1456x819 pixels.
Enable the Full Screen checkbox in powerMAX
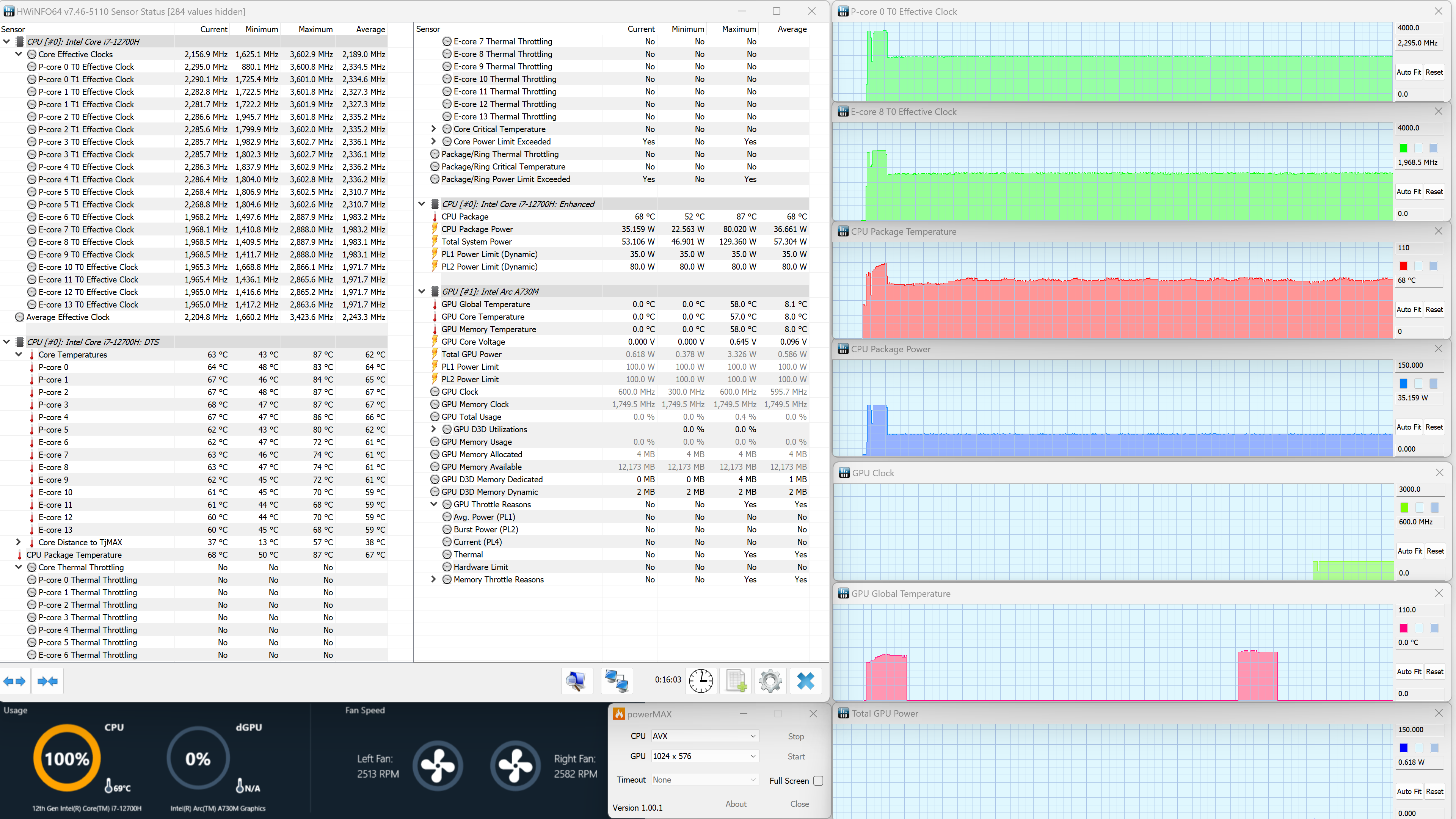coord(818,781)
